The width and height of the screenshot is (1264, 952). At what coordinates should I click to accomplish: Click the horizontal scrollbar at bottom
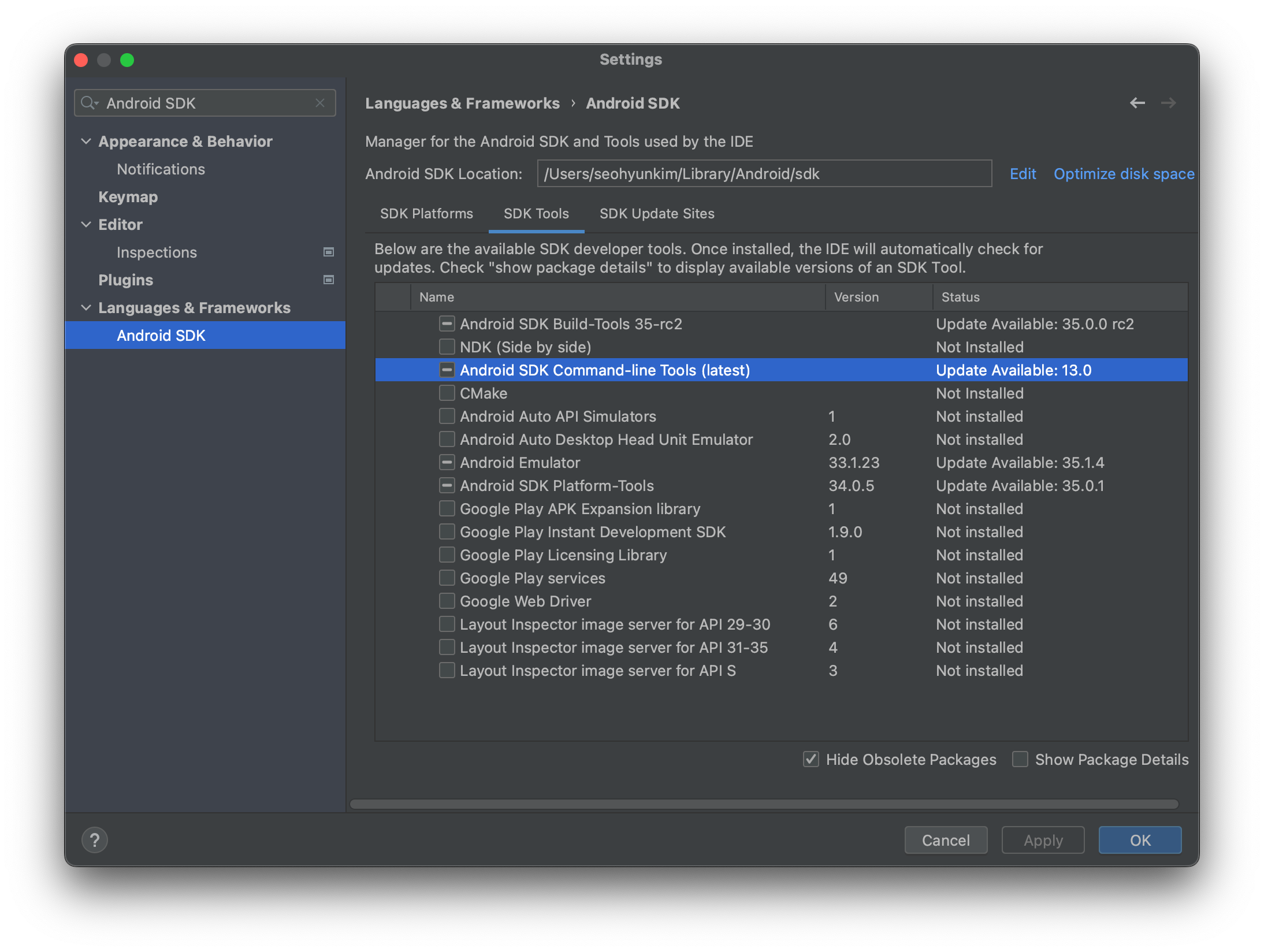(x=763, y=804)
